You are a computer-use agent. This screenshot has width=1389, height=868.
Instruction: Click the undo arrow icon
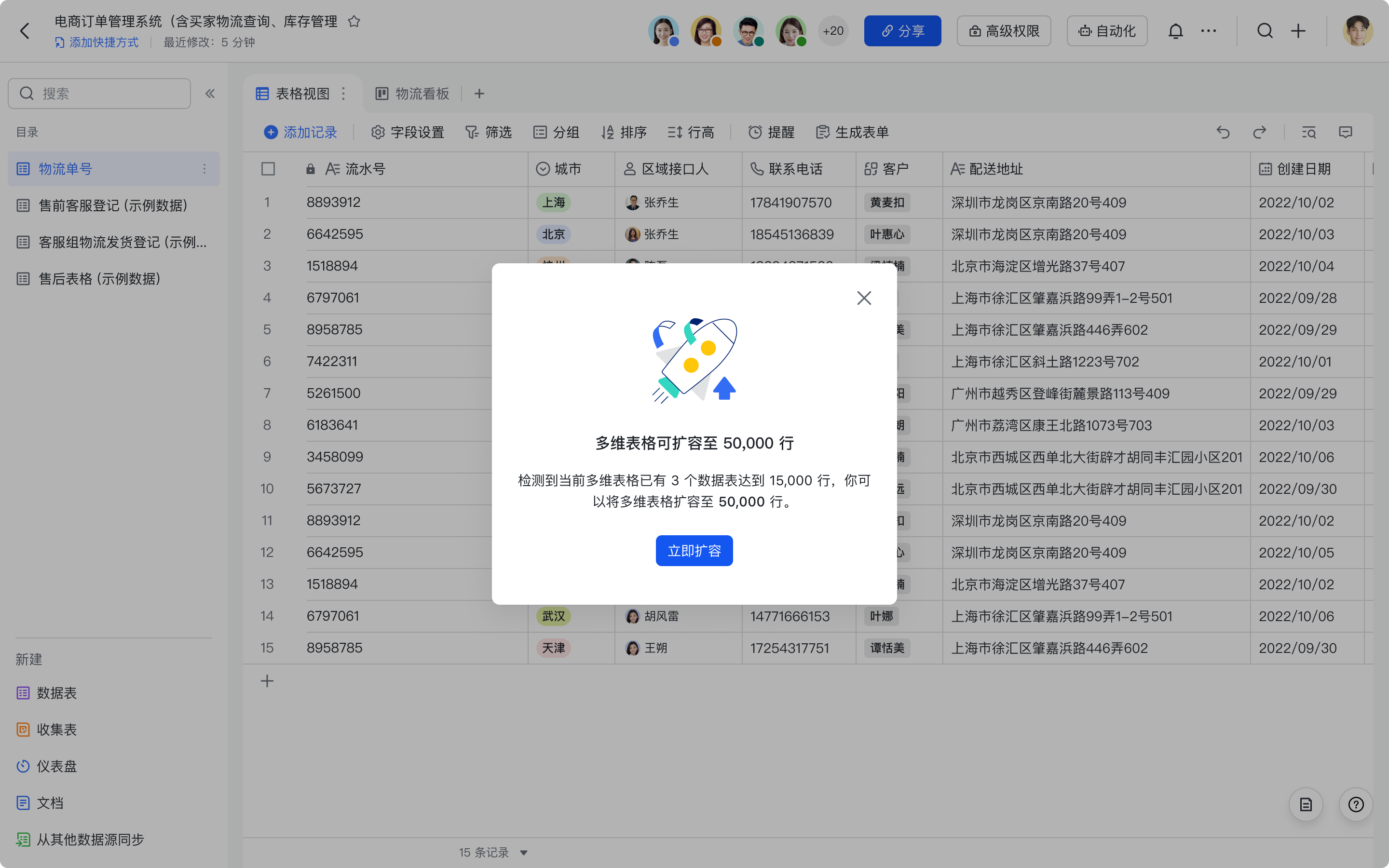pos(1223,133)
